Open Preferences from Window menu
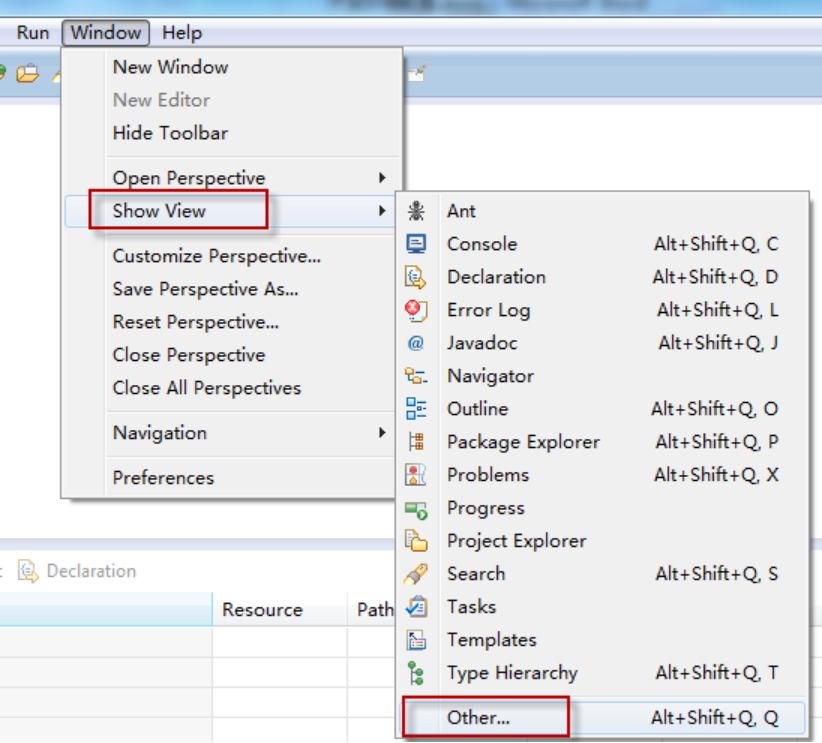This screenshot has width=822, height=743. coord(231,478)
